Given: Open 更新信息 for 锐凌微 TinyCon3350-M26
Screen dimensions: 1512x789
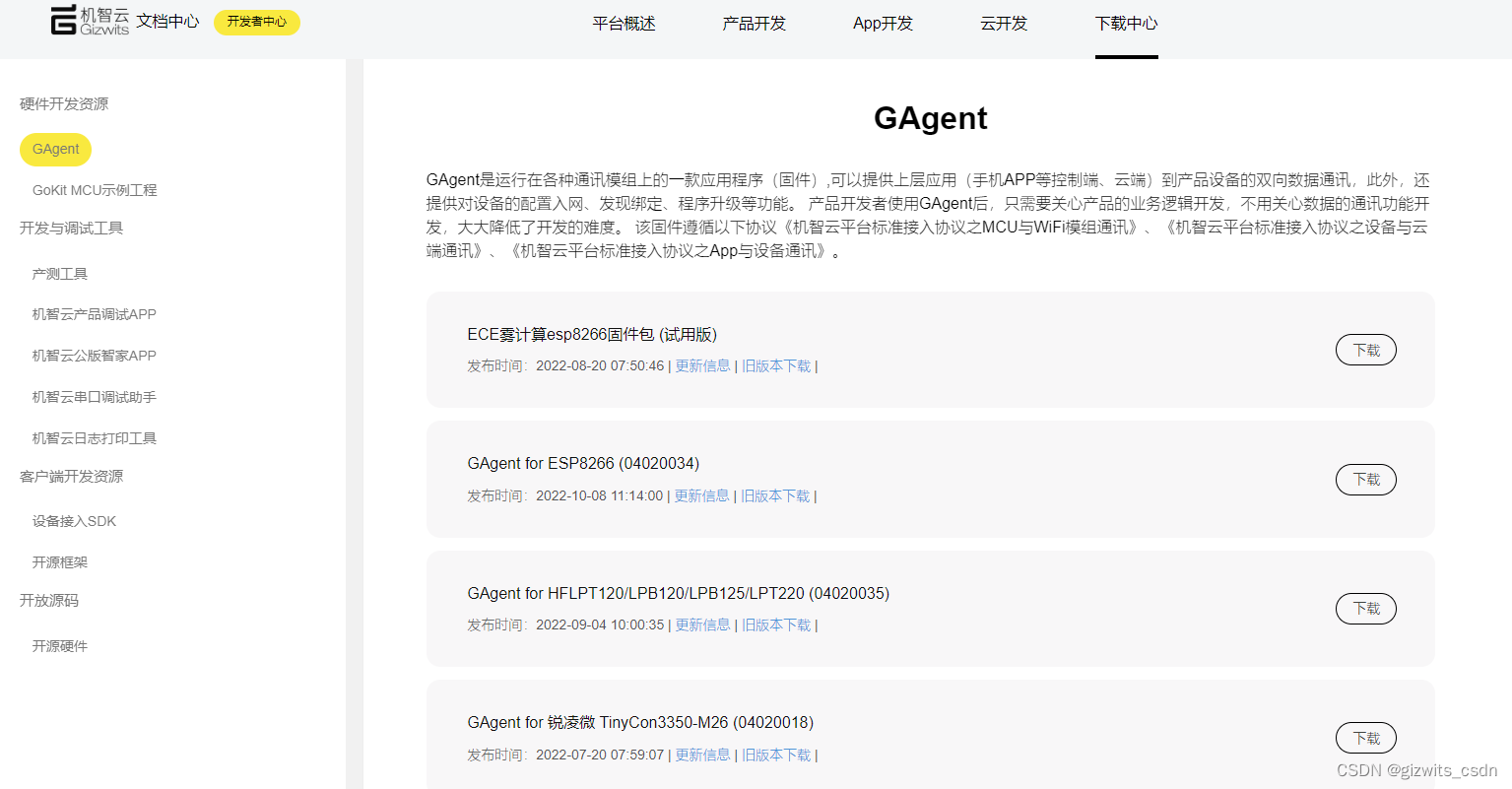Looking at the screenshot, I should pos(702,756).
